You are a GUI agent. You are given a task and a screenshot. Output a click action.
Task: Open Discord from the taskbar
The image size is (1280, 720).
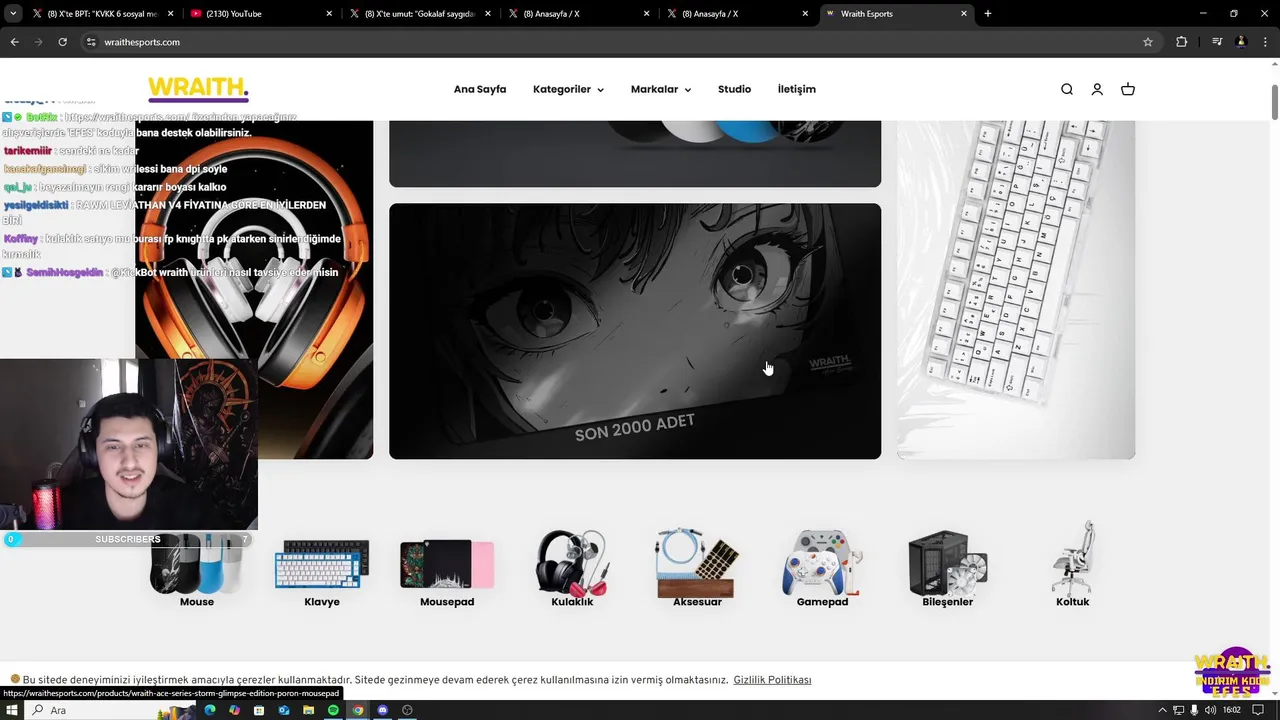point(382,710)
